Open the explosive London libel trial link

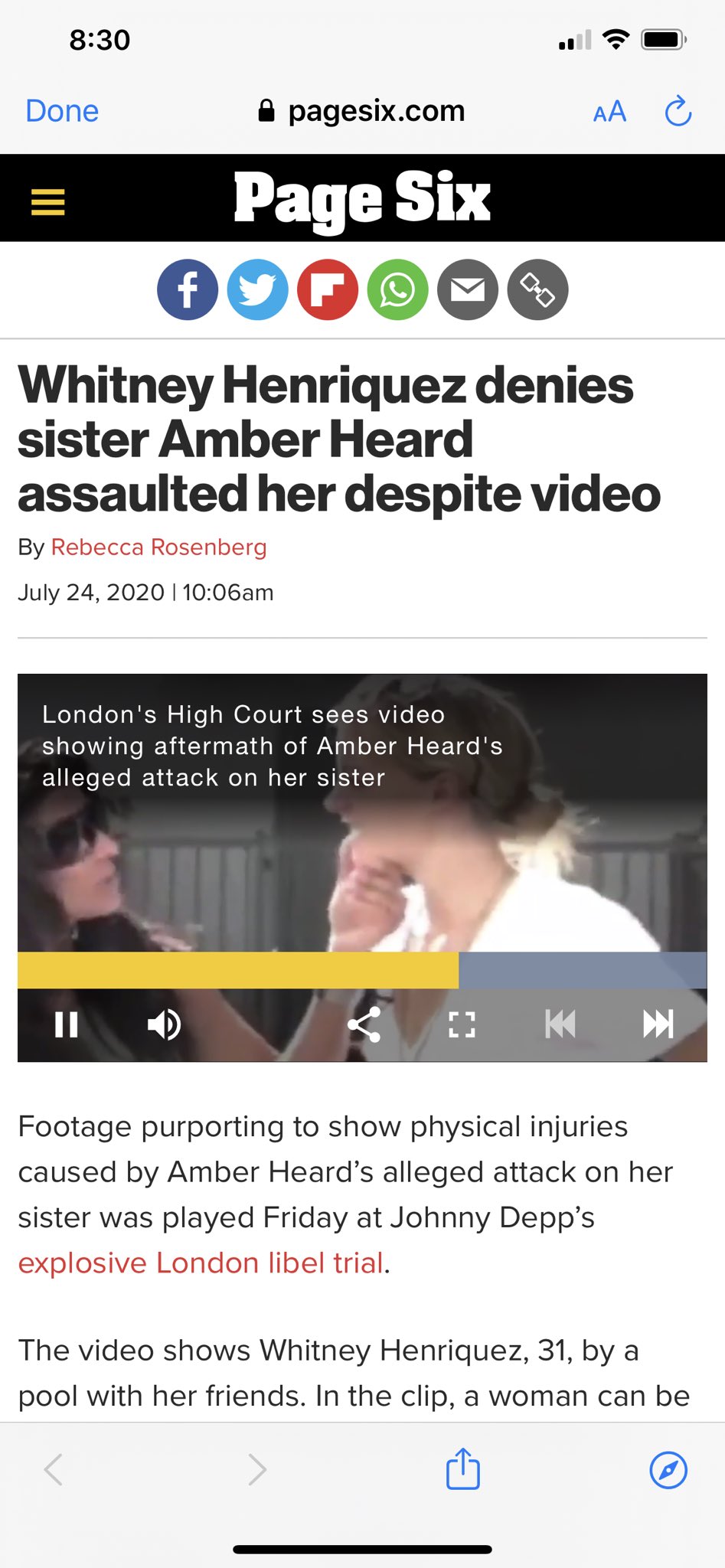[x=201, y=1263]
